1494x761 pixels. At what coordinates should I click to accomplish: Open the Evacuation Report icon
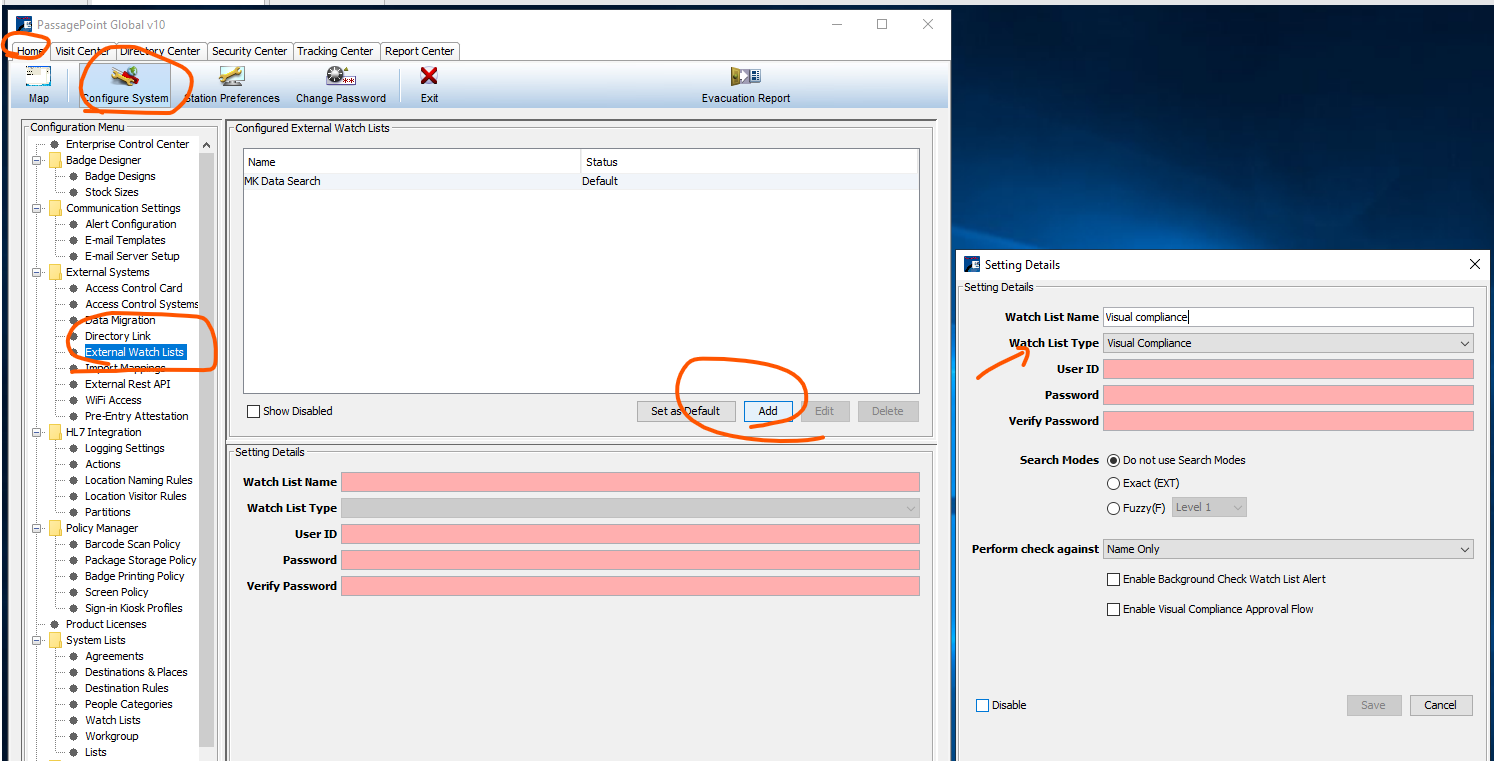point(746,76)
